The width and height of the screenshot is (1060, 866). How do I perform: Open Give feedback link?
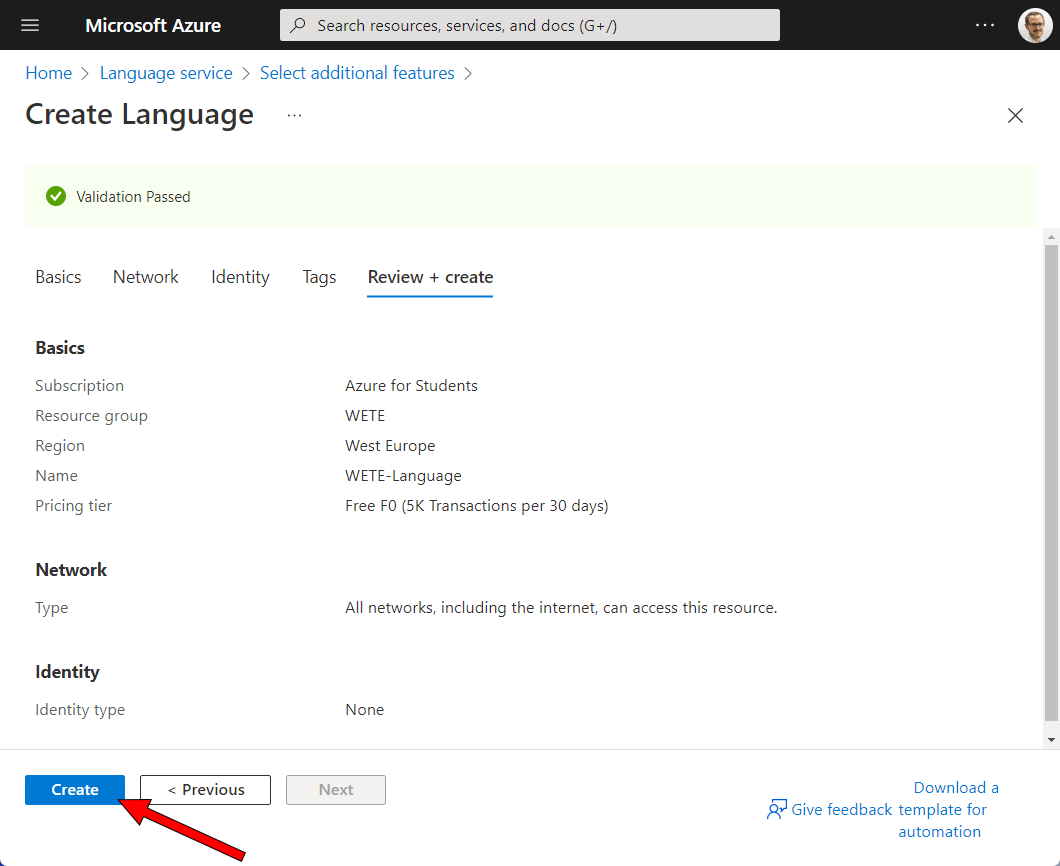[842, 809]
